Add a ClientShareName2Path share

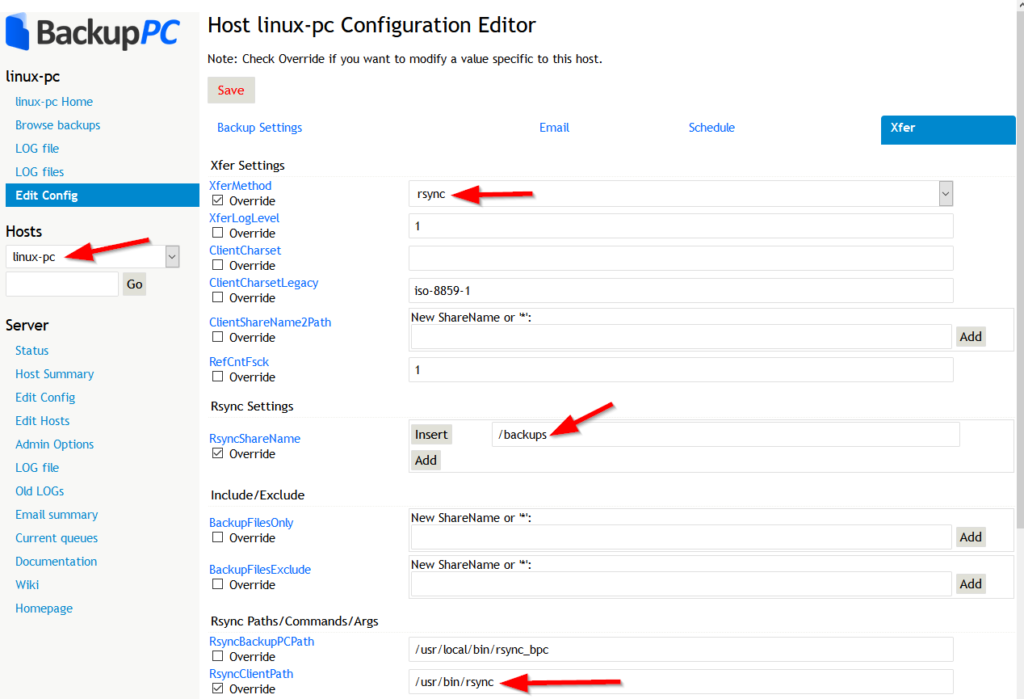[970, 336]
